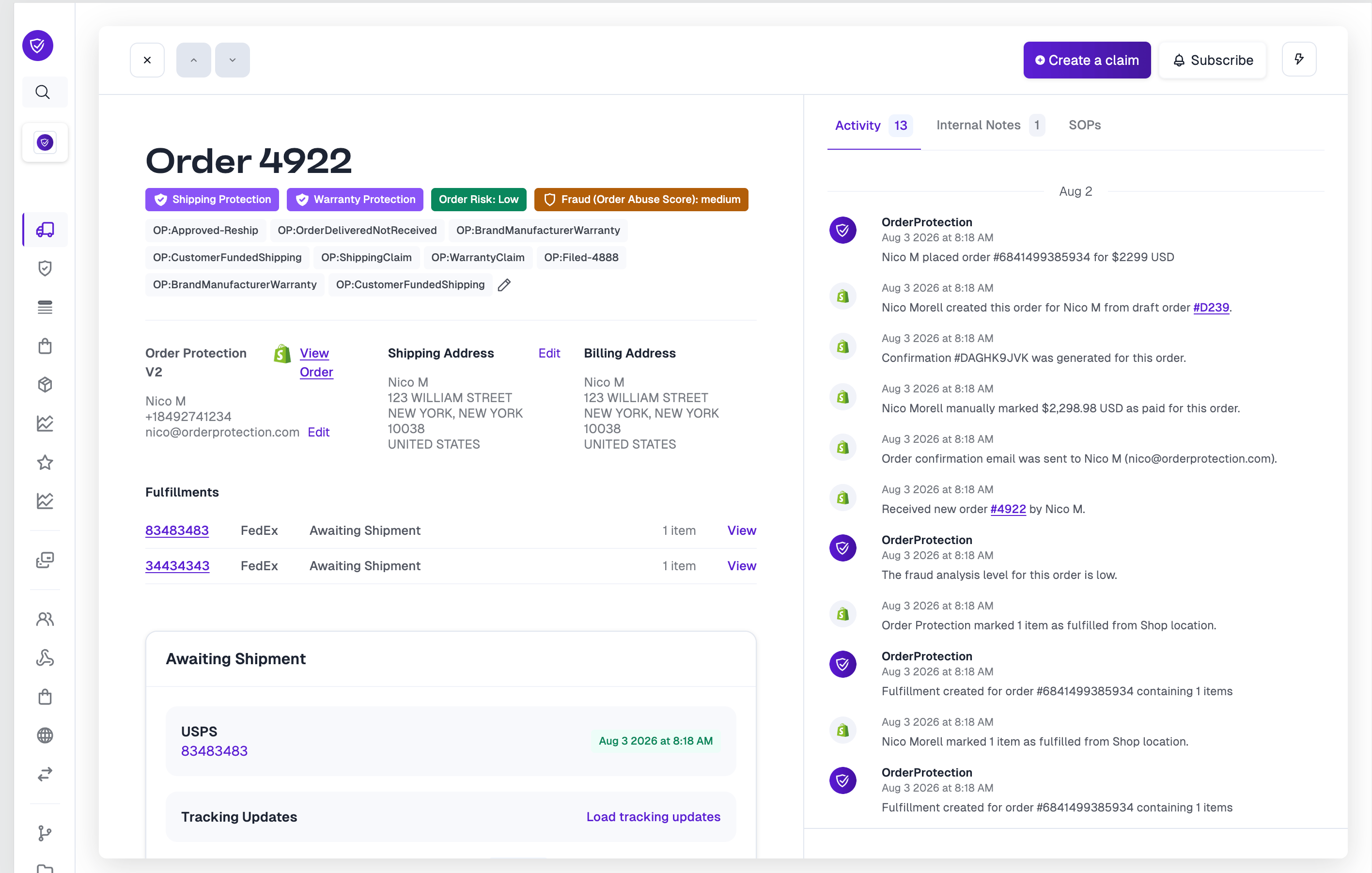Open the chat messages icon in the sidebar
This screenshot has height=873, width=1372.
(45, 560)
